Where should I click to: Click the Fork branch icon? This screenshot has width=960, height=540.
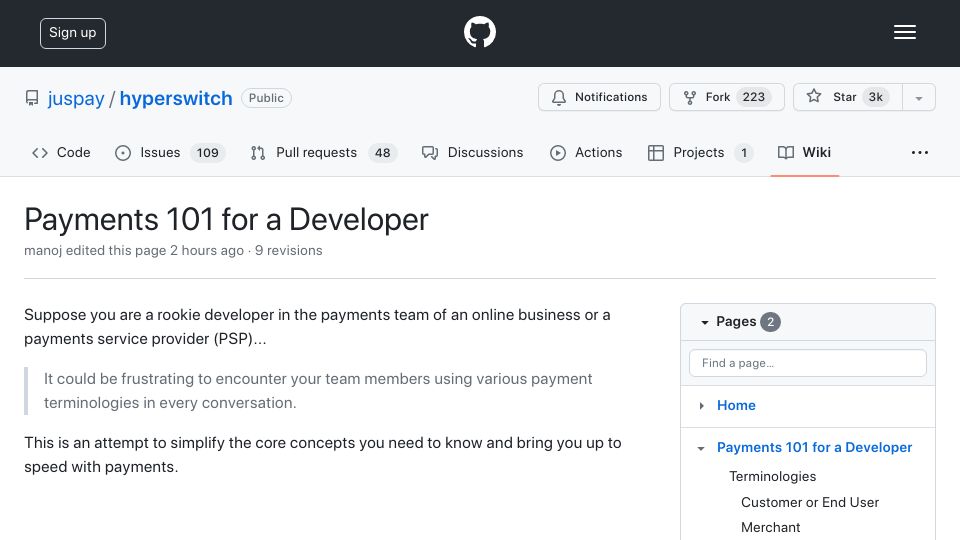point(689,97)
